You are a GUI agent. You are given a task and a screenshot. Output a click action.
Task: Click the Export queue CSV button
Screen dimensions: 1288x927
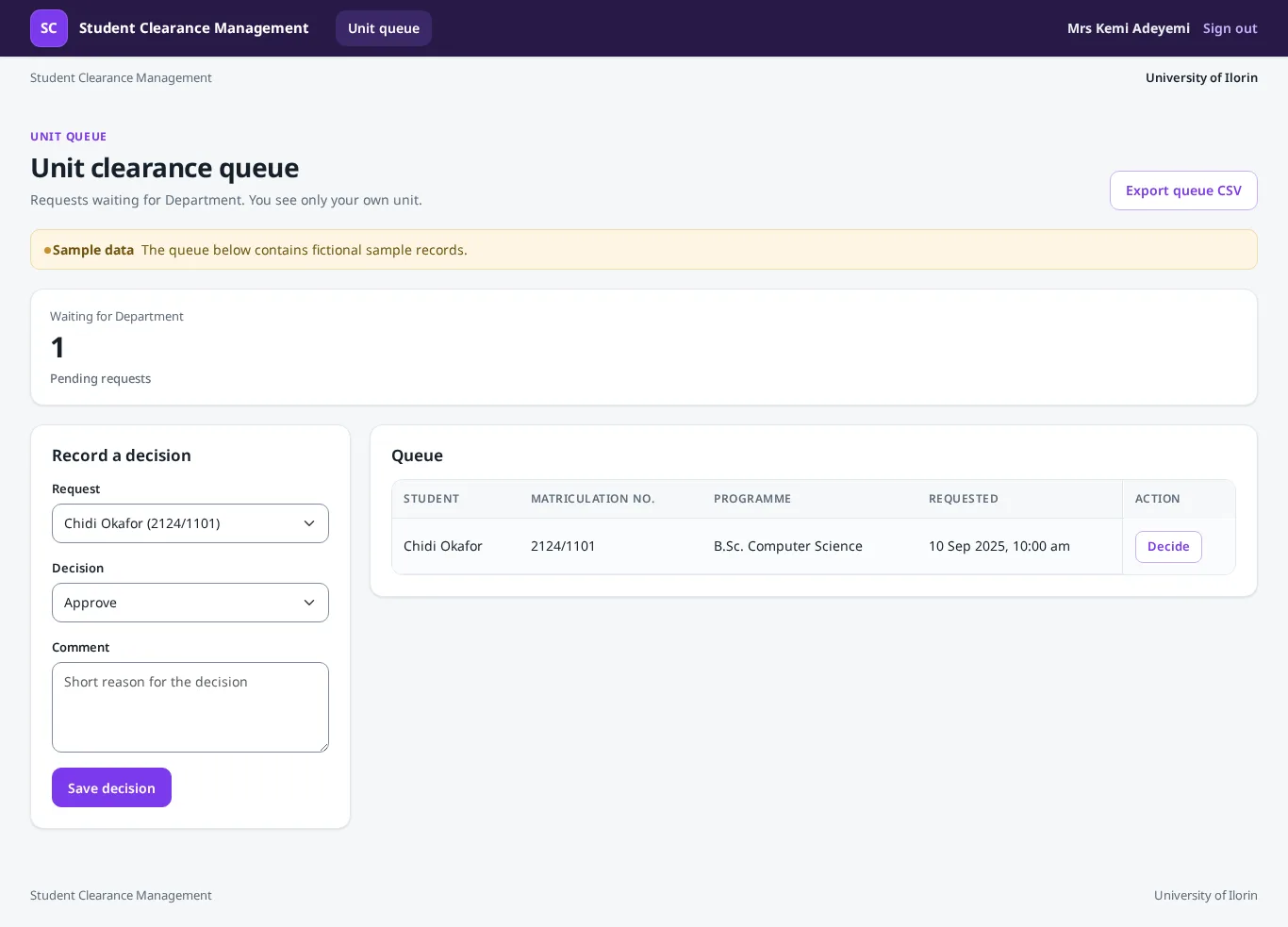click(x=1183, y=190)
